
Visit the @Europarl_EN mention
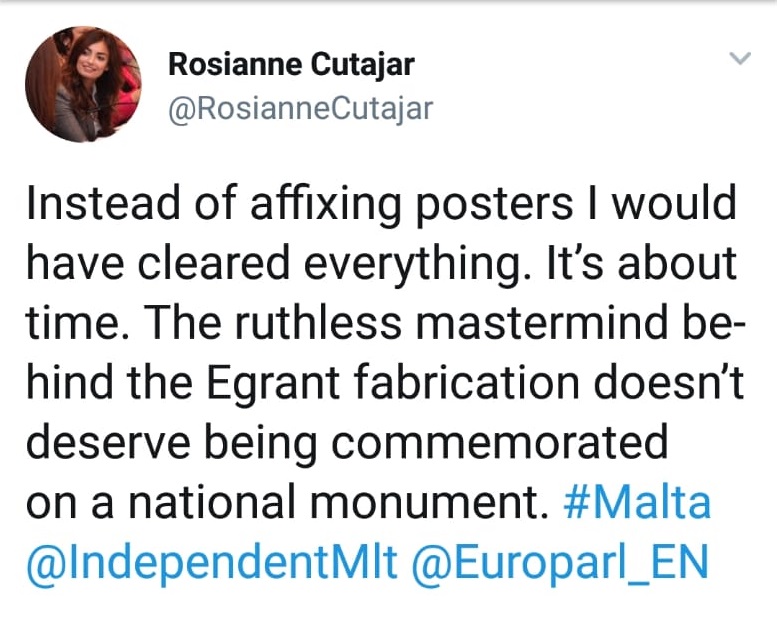coord(559,562)
